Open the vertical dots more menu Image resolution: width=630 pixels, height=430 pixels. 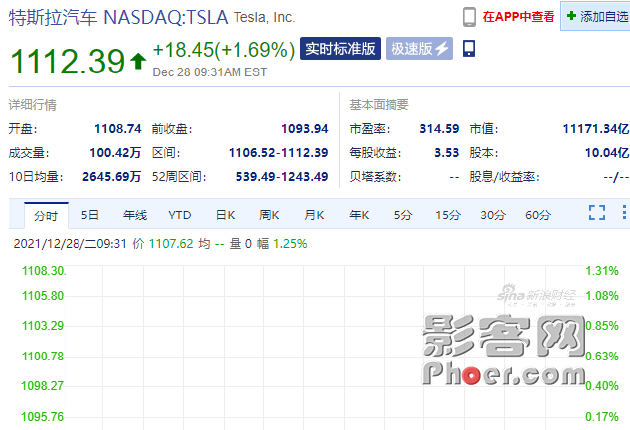624,212
